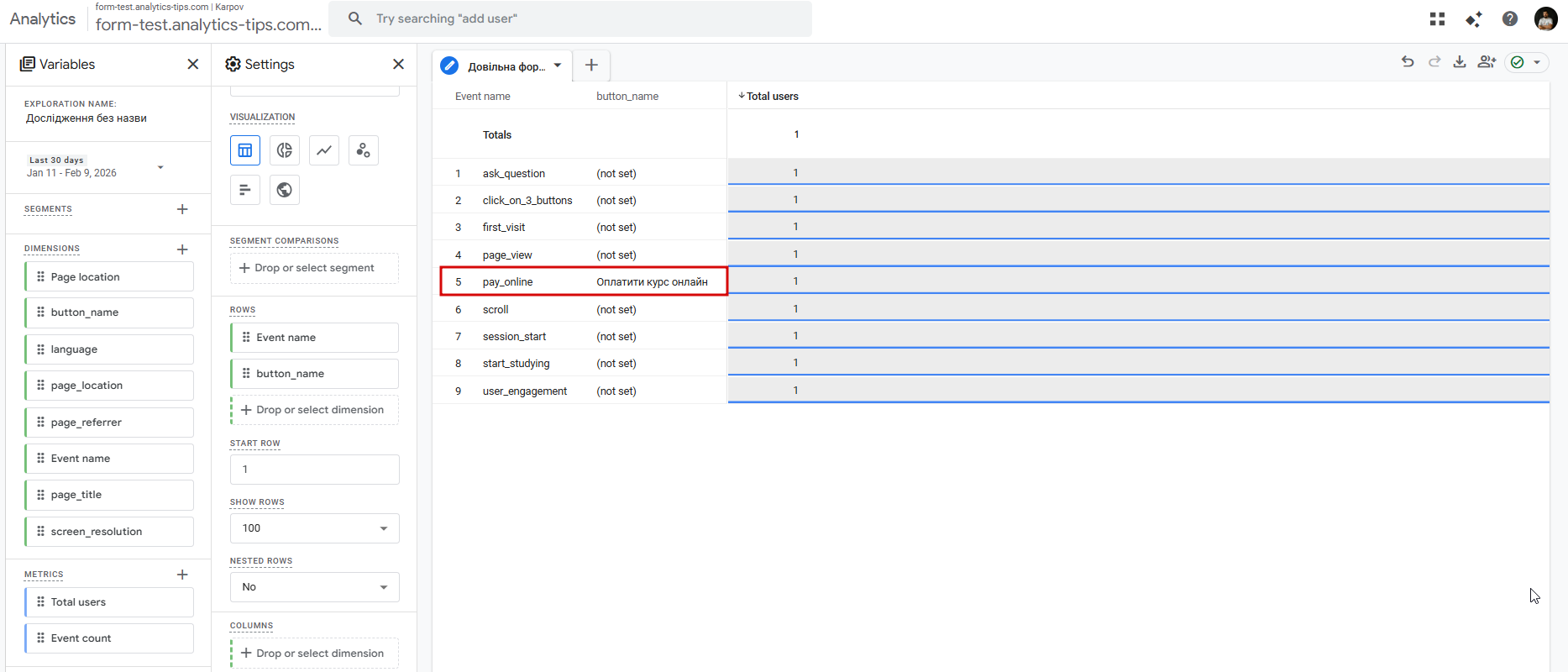1568x672 pixels.
Task: Open the data quality status dropdown
Action: tap(1527, 62)
